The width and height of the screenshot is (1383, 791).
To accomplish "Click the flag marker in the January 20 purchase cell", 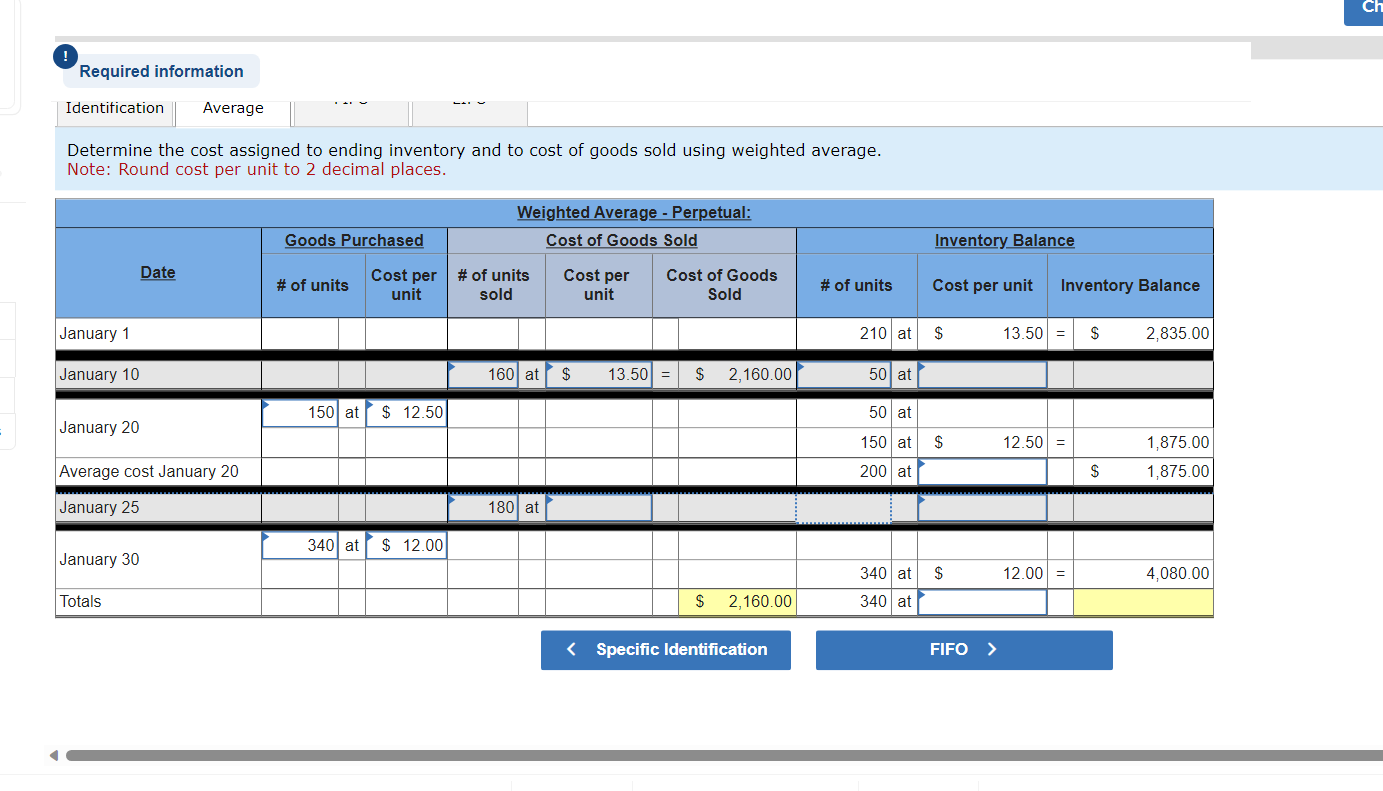I will tap(266, 404).
